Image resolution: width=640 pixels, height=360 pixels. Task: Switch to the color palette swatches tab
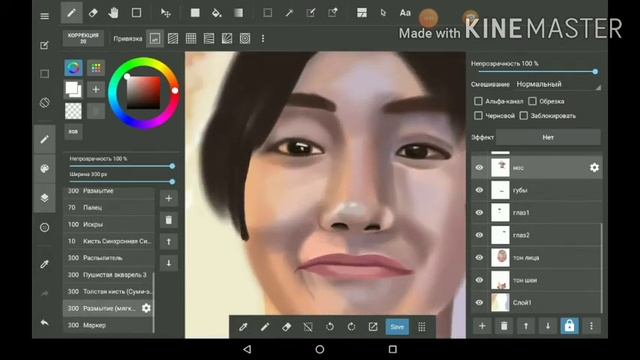coord(96,68)
